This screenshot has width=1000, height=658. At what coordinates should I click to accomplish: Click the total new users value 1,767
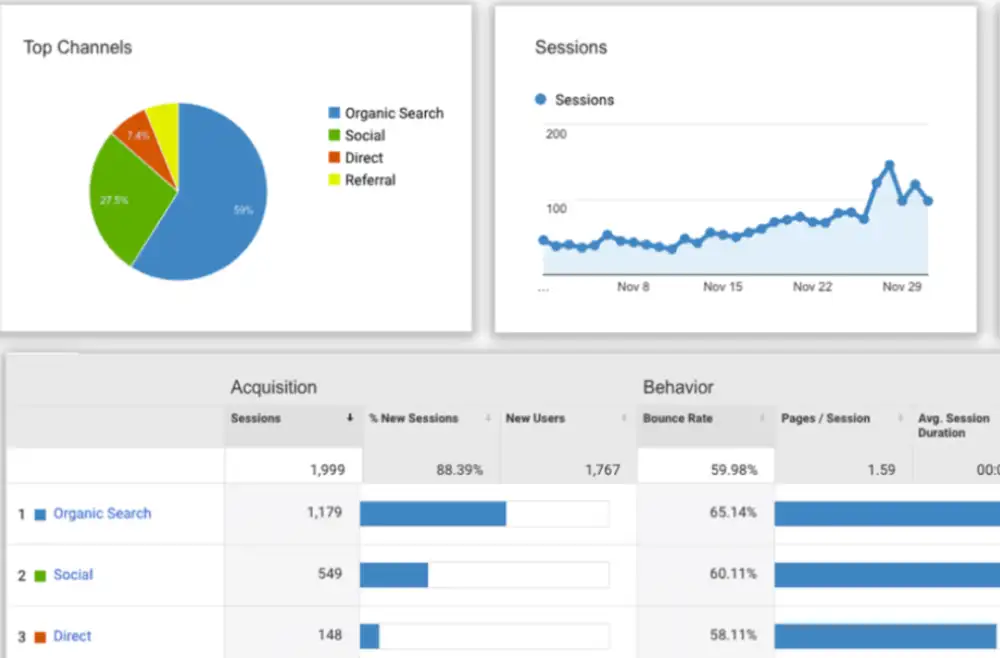603,470
